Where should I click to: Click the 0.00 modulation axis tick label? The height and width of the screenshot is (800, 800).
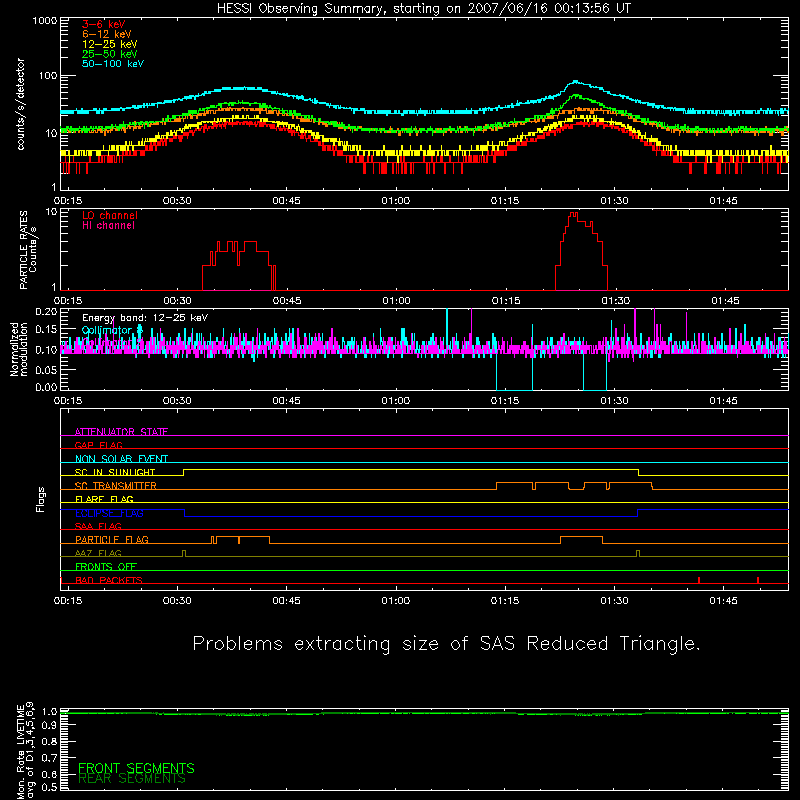point(46,387)
